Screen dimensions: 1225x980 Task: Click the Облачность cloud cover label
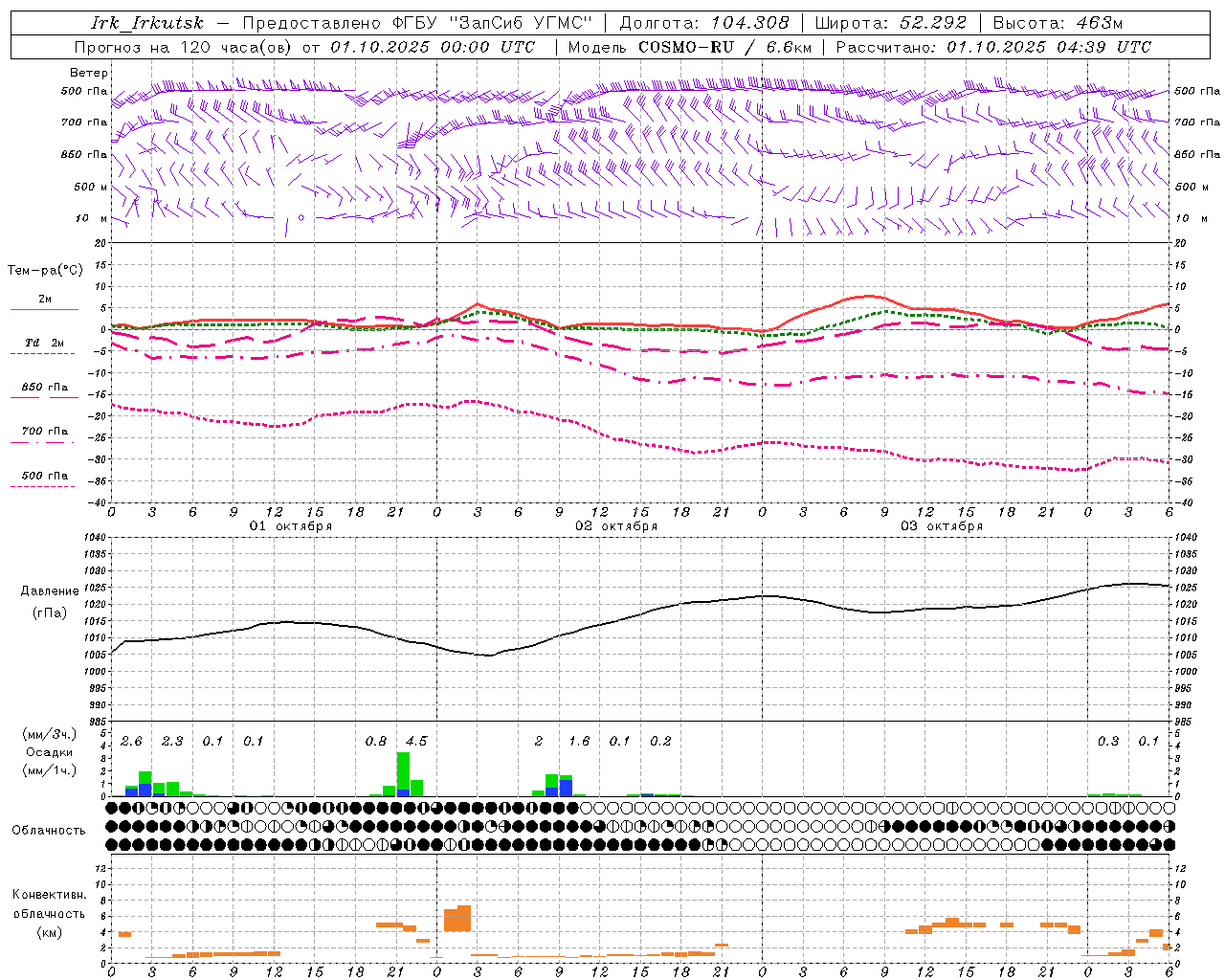point(49,831)
